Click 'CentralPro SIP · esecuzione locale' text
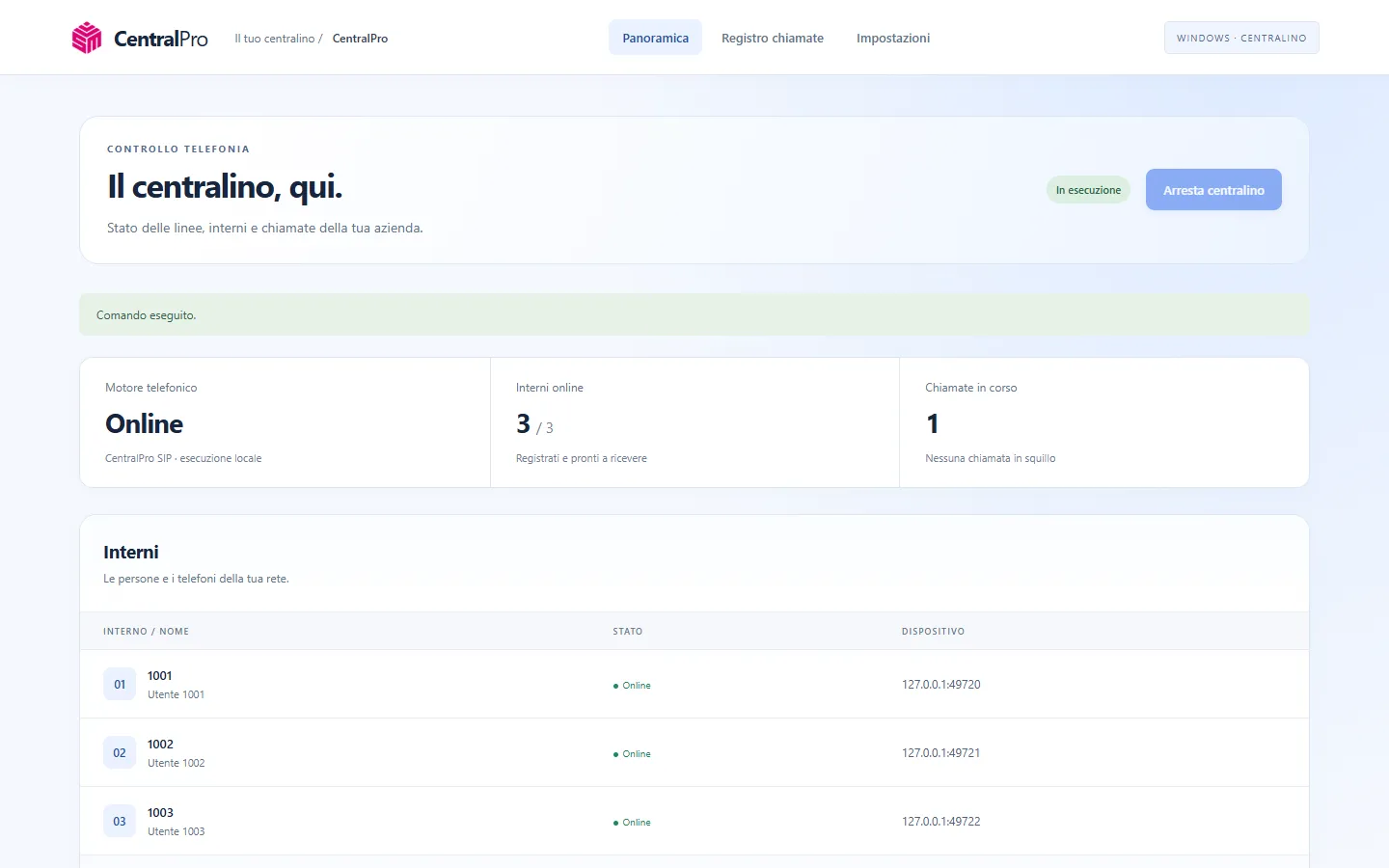 pyautogui.click(x=183, y=458)
